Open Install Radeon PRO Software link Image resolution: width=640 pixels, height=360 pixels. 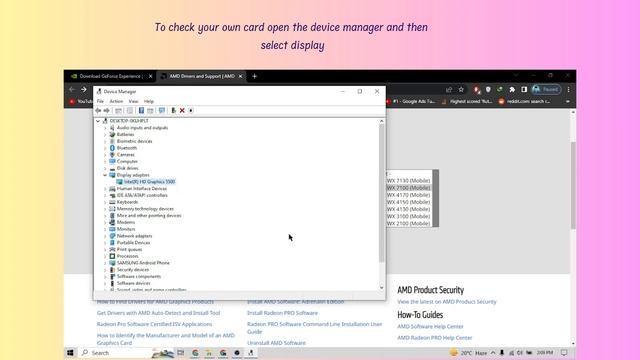click(x=282, y=313)
